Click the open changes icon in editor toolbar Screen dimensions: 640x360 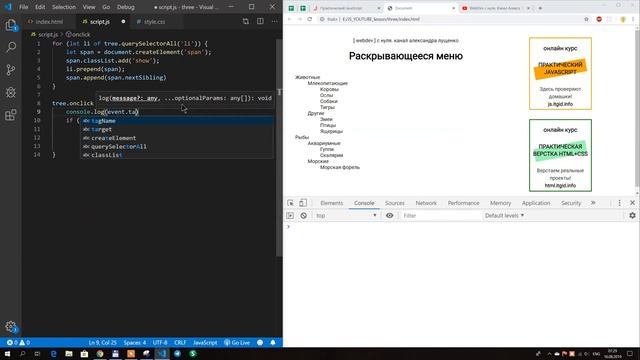[246, 21]
